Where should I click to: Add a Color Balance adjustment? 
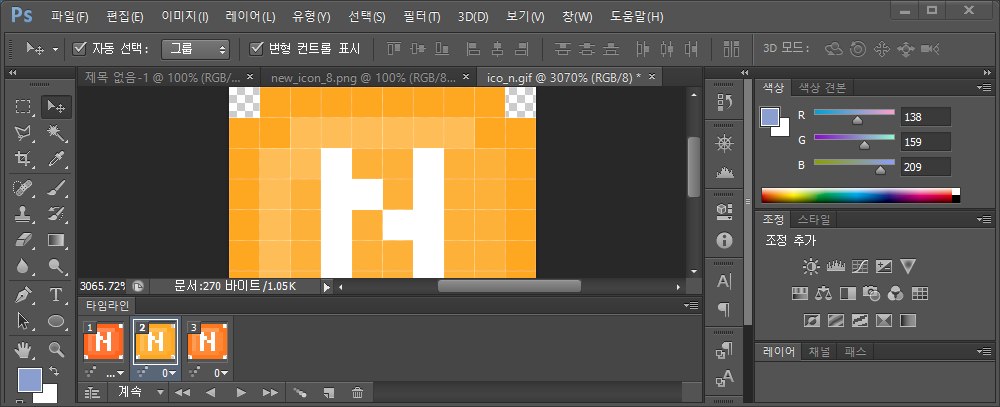824,293
